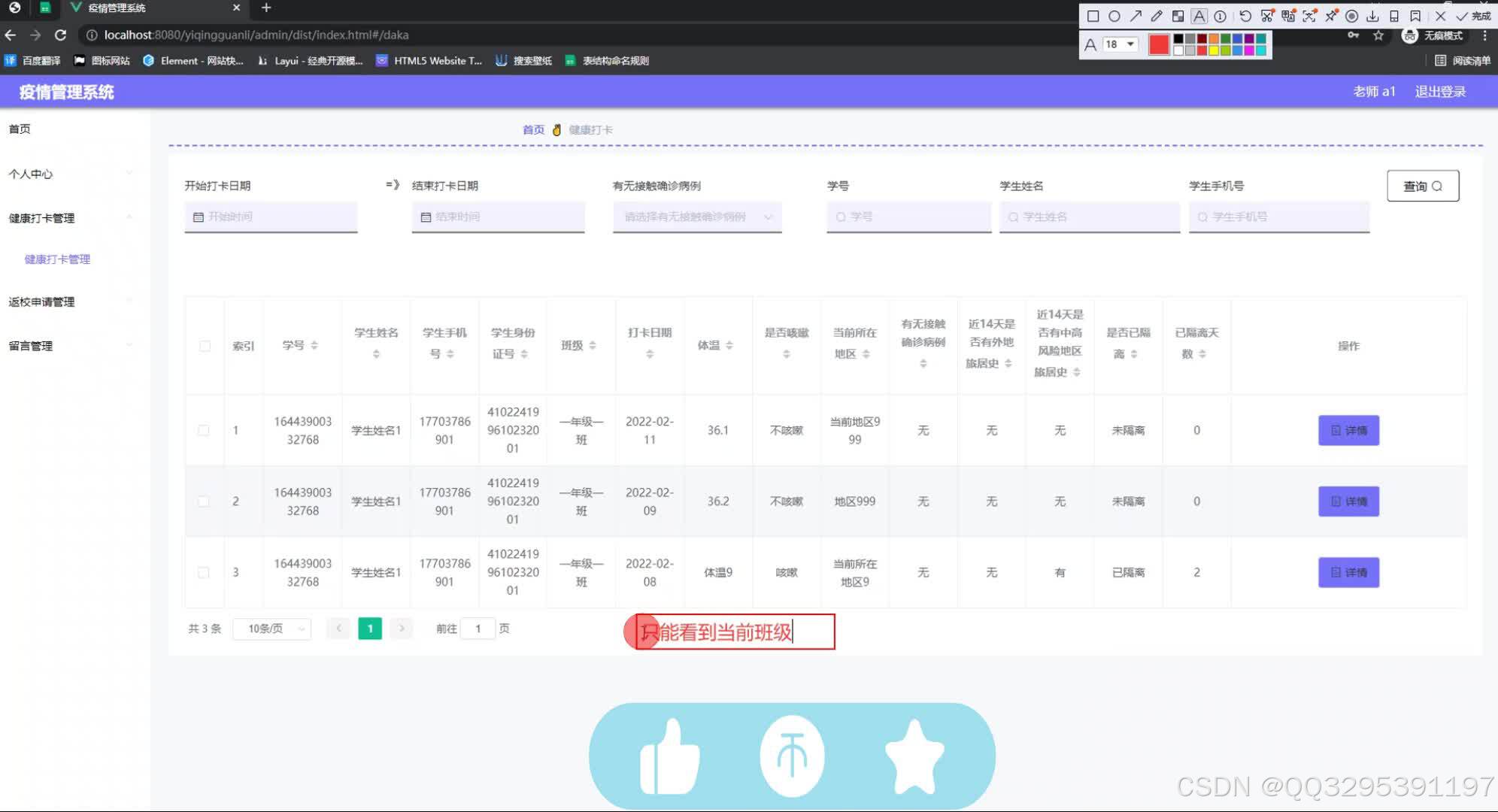Click the bookmark collect icon in toolbar
The height and width of the screenshot is (812, 1498).
point(1415,16)
